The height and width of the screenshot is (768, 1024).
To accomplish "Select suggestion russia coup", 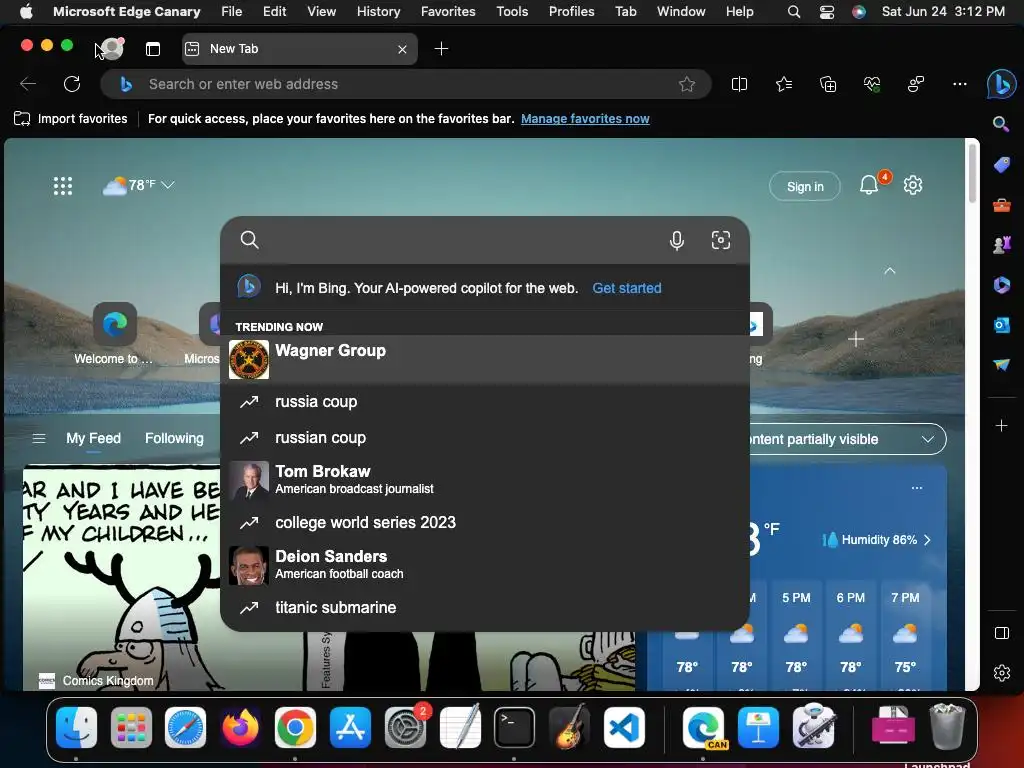I will click(x=485, y=402).
